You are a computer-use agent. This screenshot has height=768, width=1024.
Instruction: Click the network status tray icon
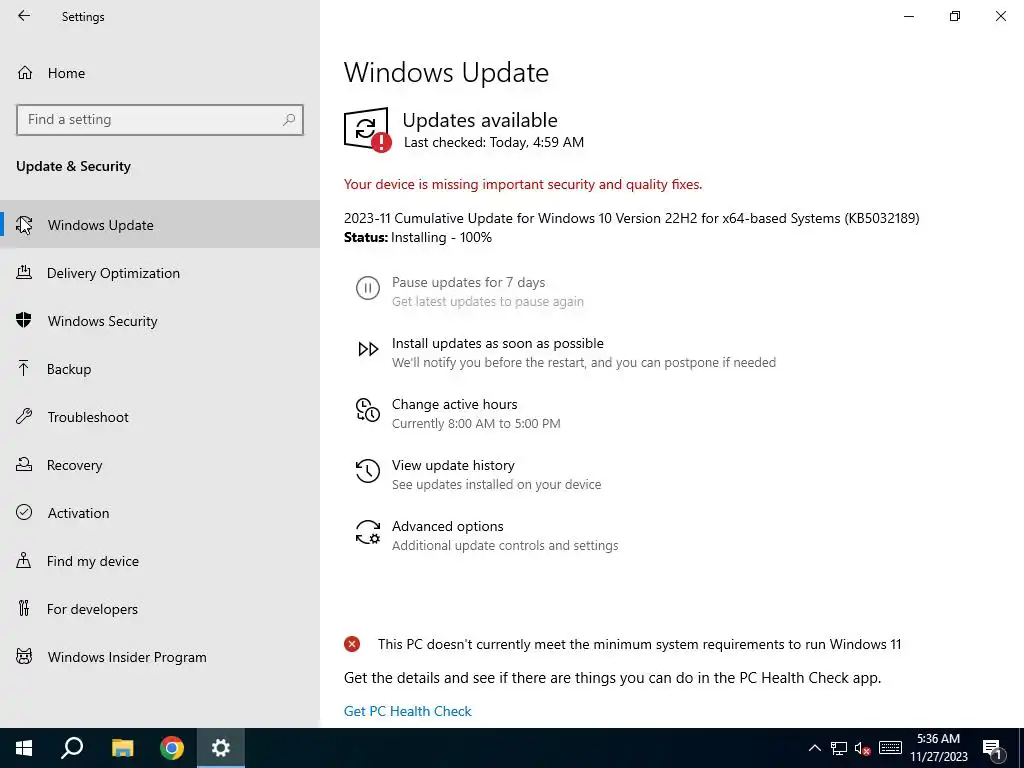(839, 748)
